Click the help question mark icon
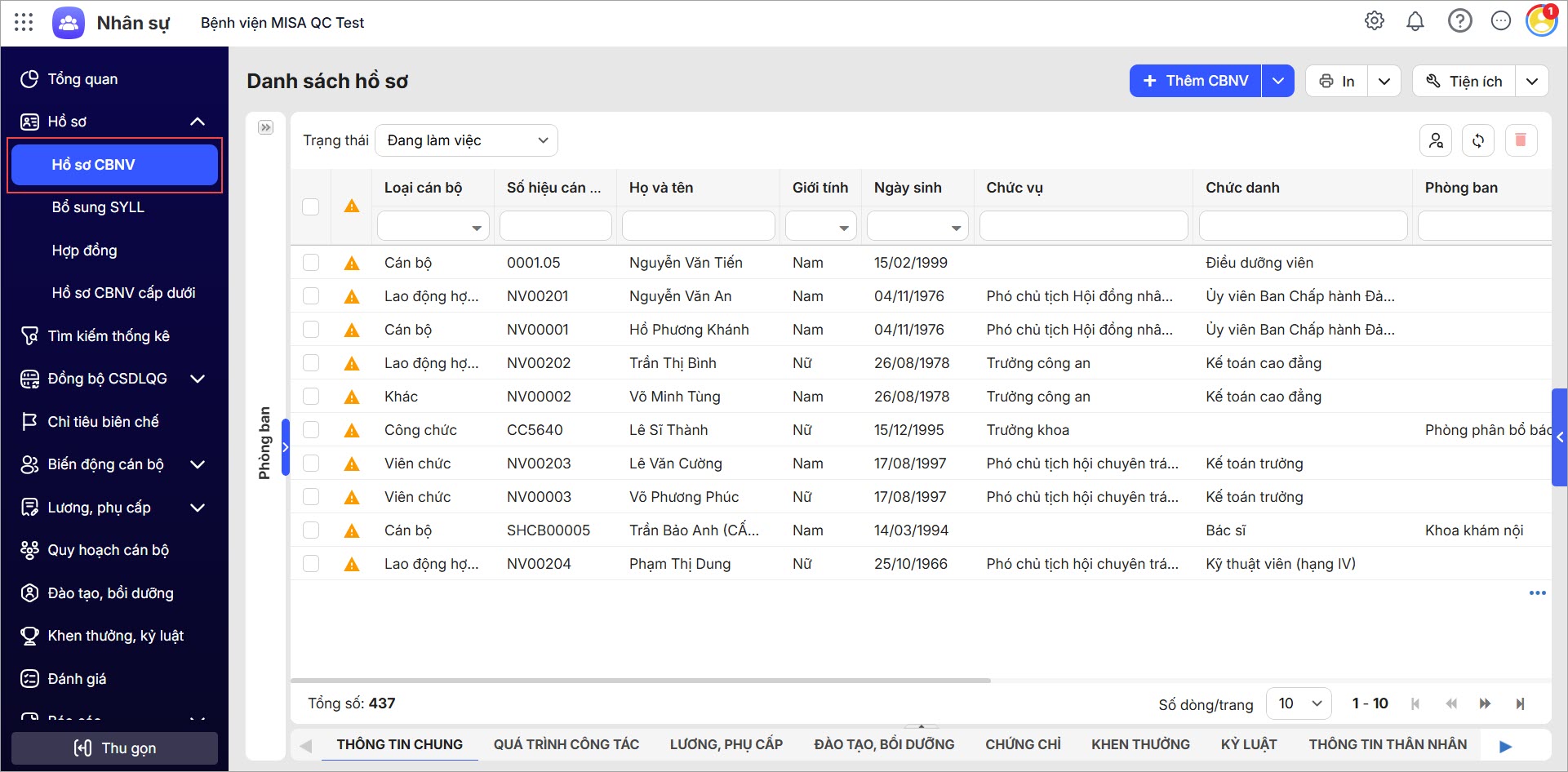Screen dimensions: 1568x772 (x=1459, y=21)
